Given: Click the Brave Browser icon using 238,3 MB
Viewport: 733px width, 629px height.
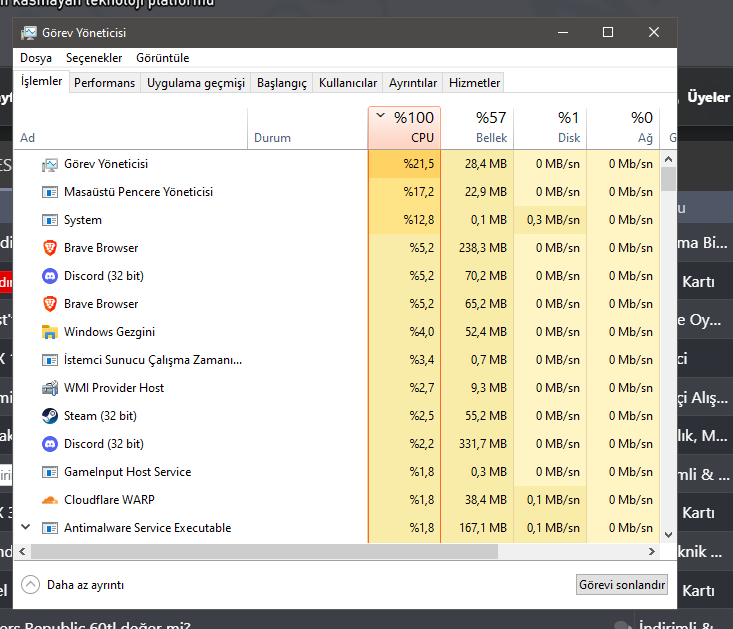Looking at the screenshot, I should point(50,248).
